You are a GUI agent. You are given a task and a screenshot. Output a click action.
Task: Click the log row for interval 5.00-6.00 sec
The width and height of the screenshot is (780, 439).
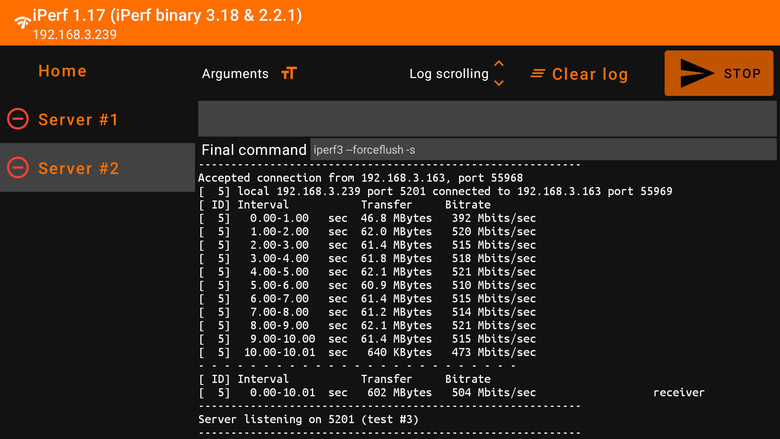[x=367, y=285]
